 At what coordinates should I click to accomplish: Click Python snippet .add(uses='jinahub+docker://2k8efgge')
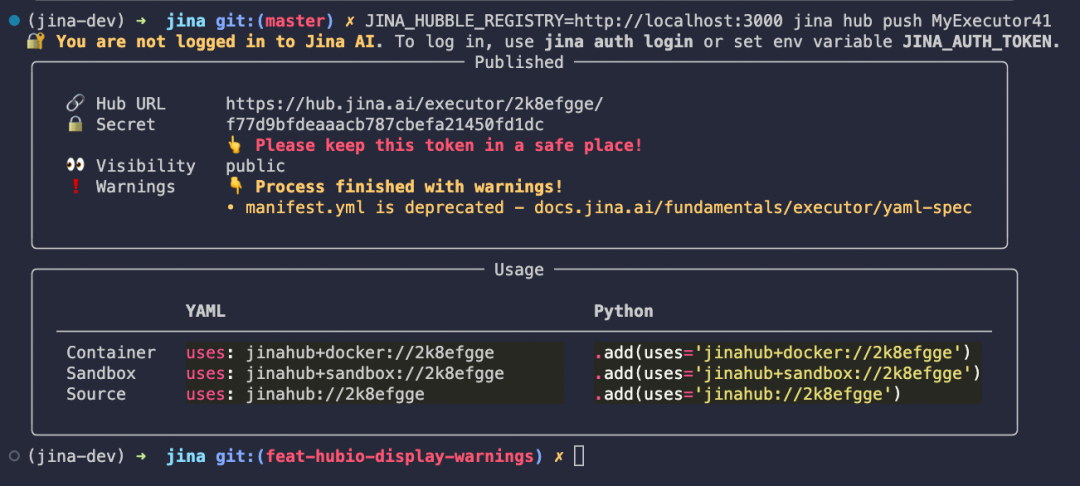click(x=782, y=352)
